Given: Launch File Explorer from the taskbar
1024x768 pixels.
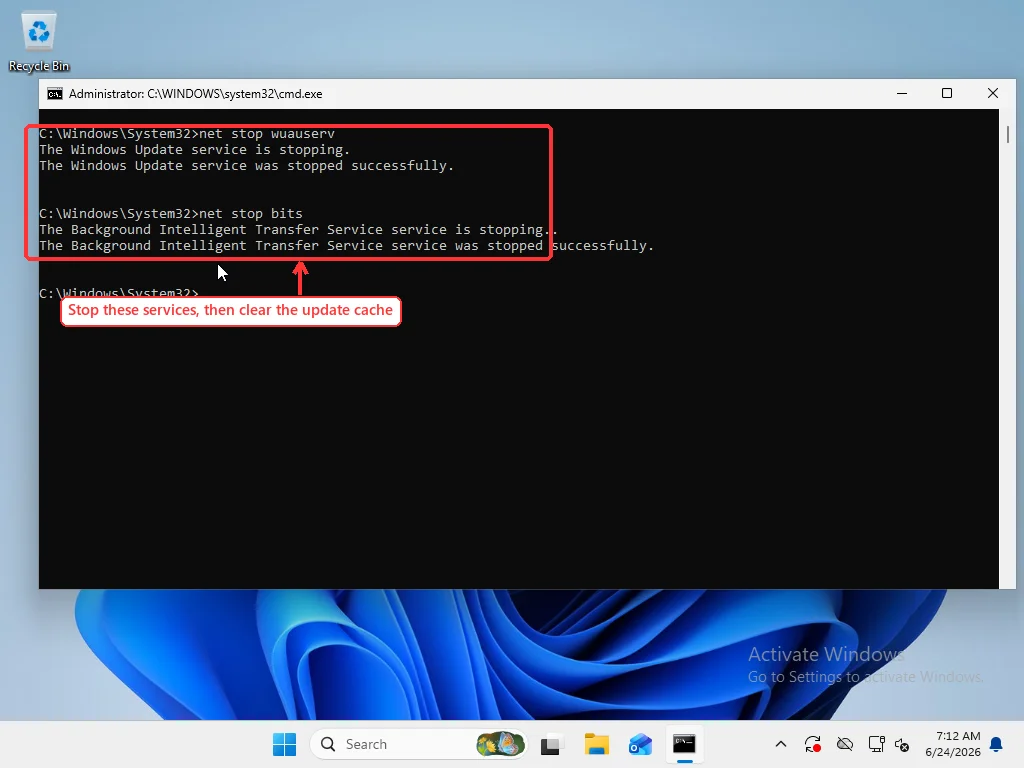Looking at the screenshot, I should point(596,744).
